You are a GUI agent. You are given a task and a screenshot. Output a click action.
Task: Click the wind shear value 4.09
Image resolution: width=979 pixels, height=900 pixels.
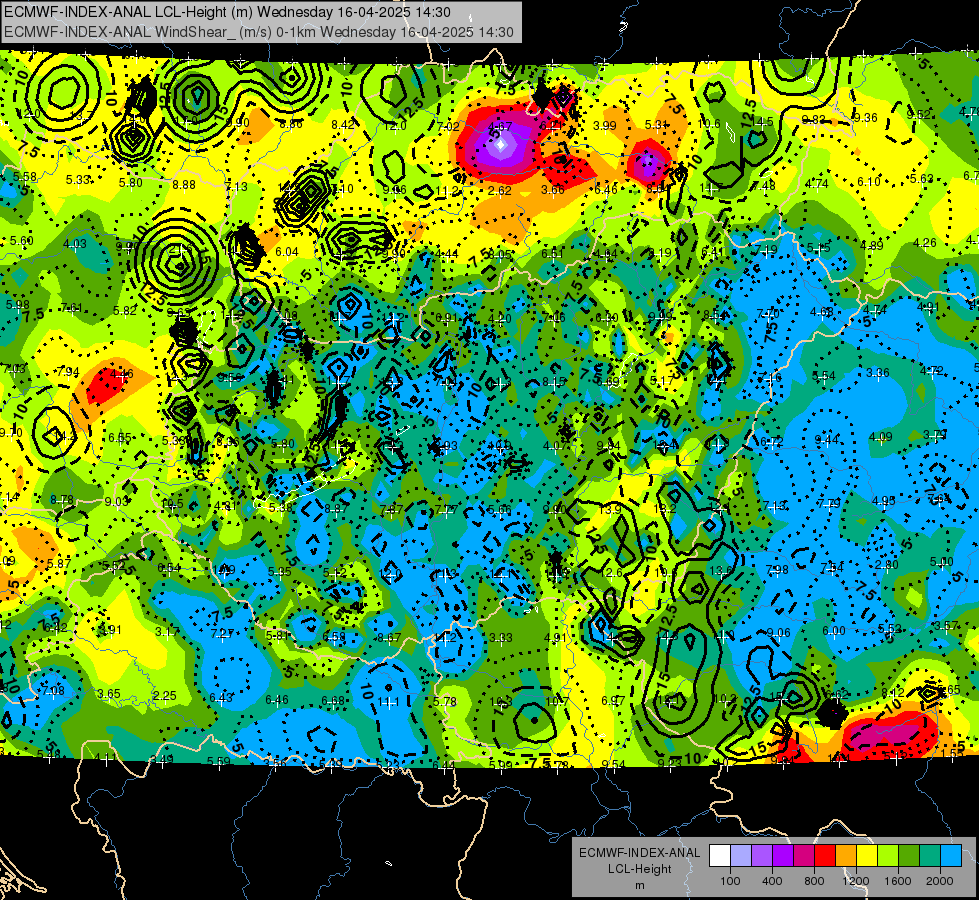pyautogui.click(x=880, y=437)
